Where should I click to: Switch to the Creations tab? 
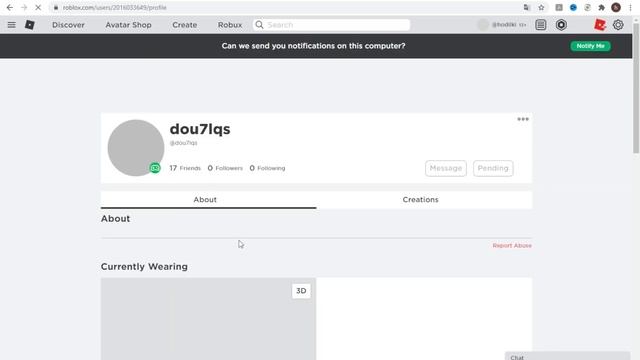pyautogui.click(x=424, y=200)
